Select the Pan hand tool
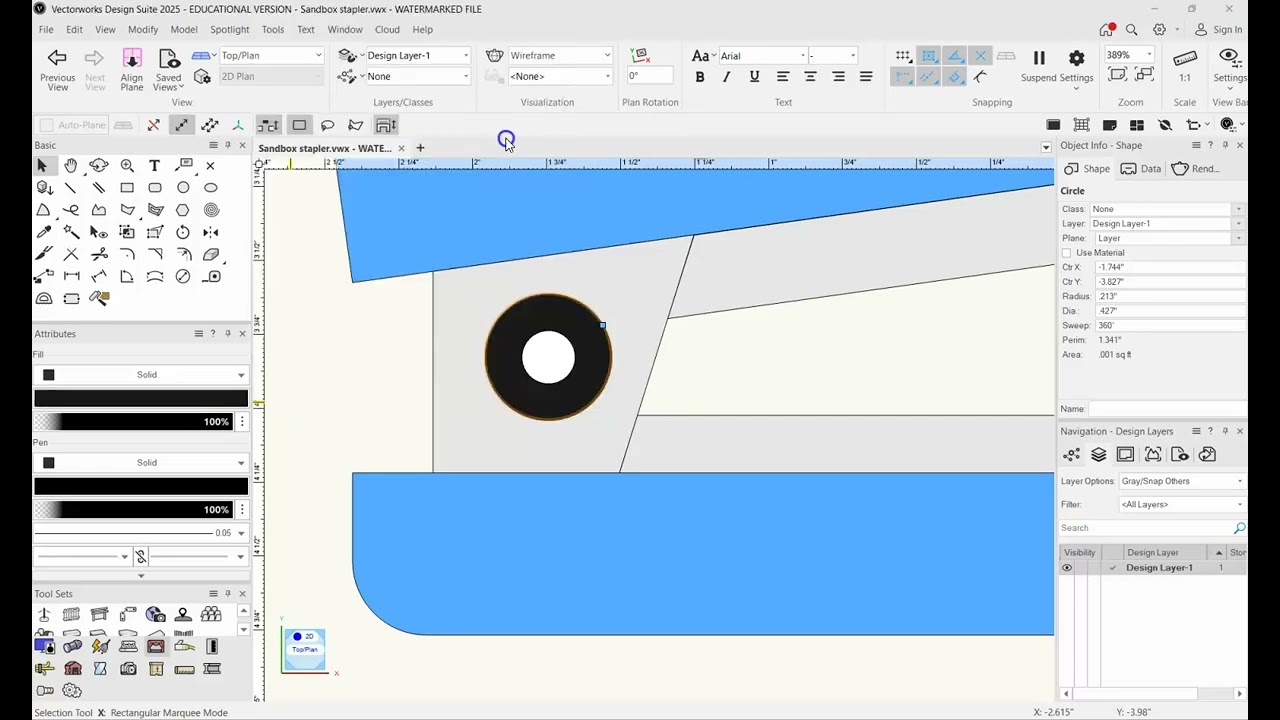Viewport: 1280px width, 720px height. [71, 166]
